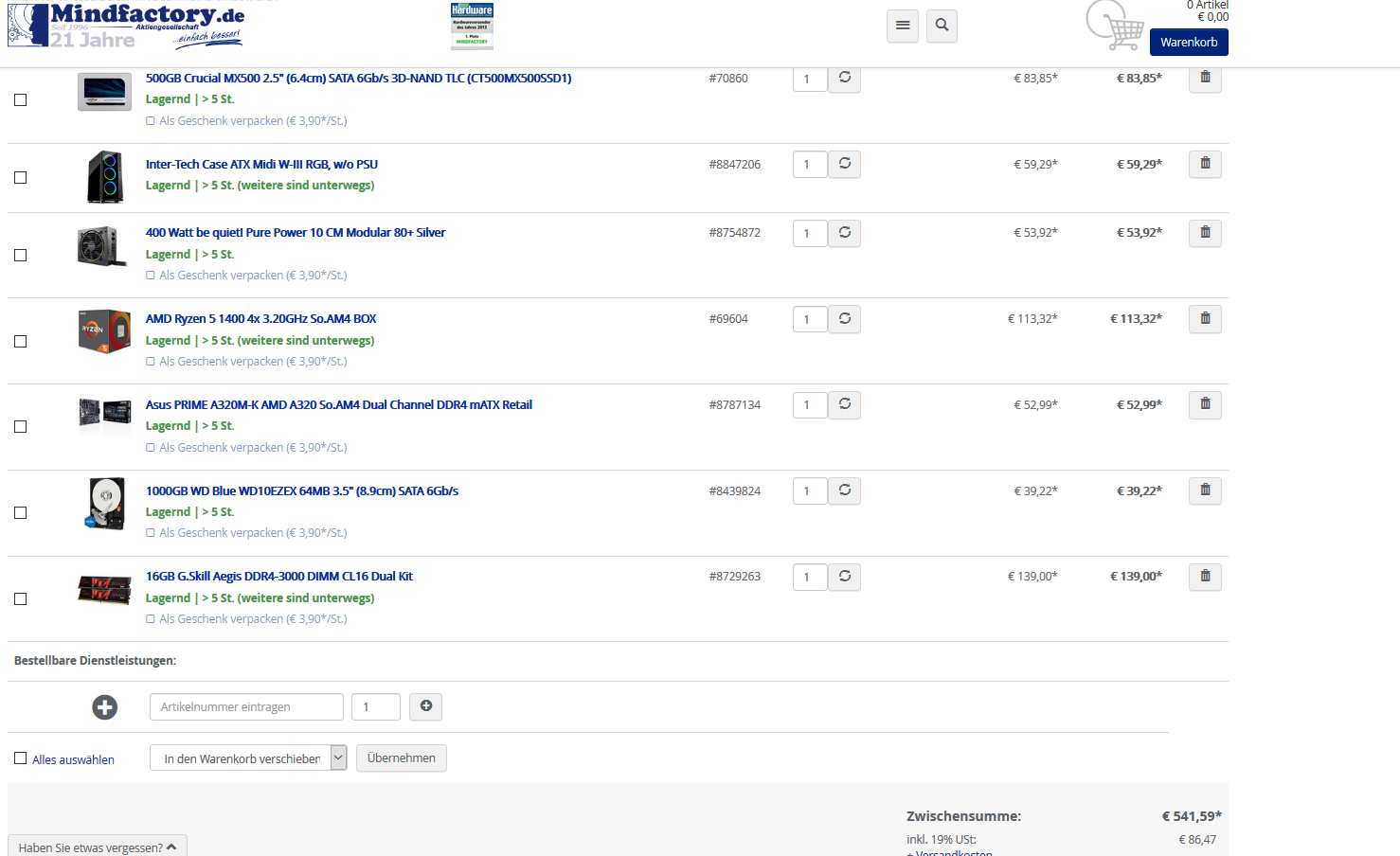The image size is (1400, 856).
Task: Select the WD Blue 1000GB row checkbox
Action: pos(20,512)
